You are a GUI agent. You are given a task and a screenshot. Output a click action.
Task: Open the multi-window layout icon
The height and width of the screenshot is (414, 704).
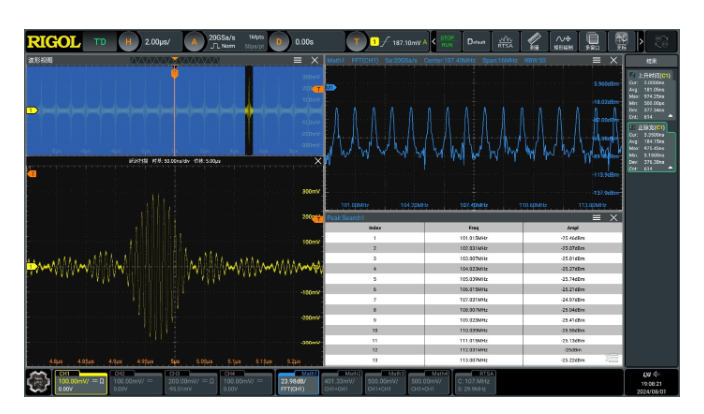click(592, 42)
